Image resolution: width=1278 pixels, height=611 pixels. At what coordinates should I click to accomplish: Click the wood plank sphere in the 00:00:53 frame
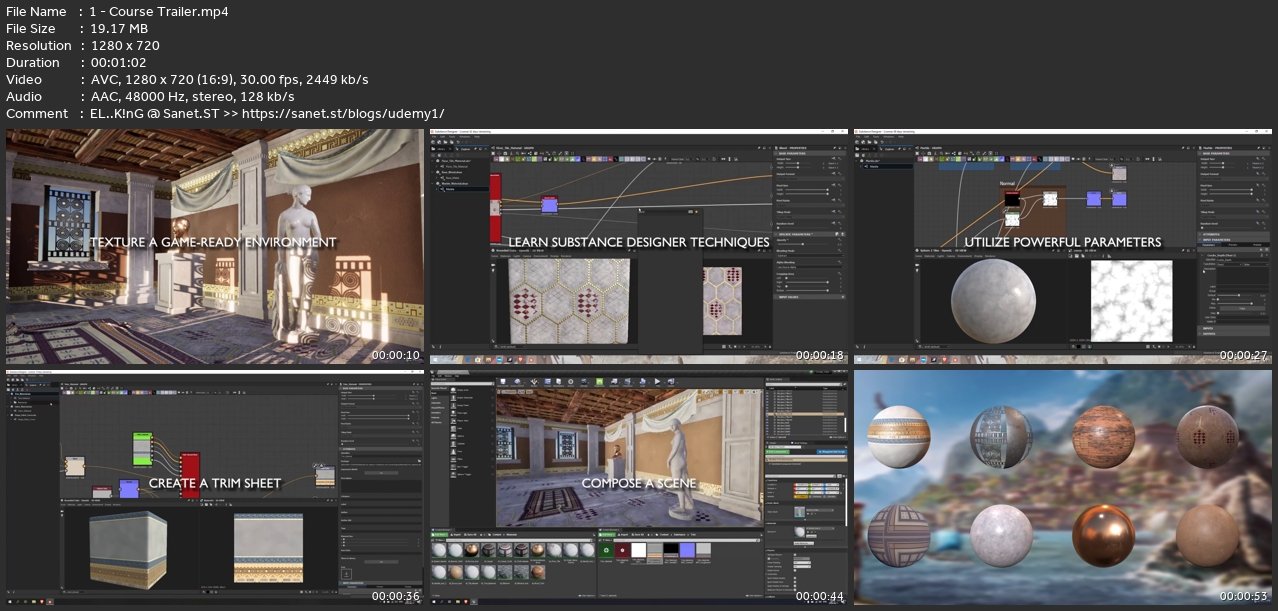pyautogui.click(x=1105, y=436)
